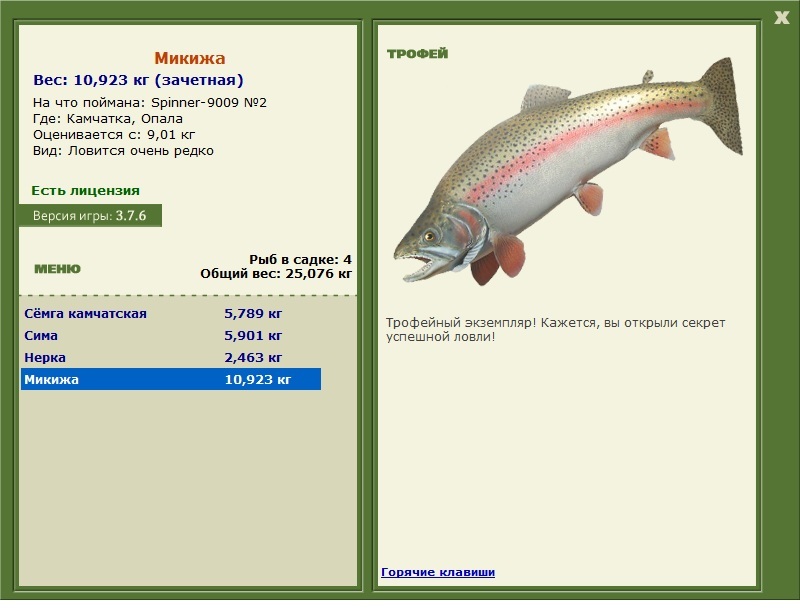This screenshot has height=614, width=800.
Task: Click the Оценивается с: 9,01 кг line
Action: click(x=114, y=135)
